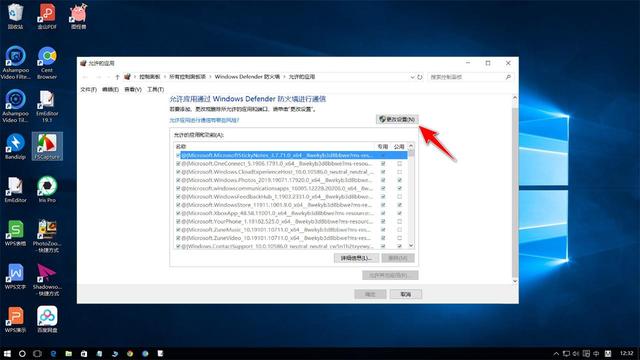Go to Windows Defender 防火墙 breadcrumb
This screenshot has height=360, width=640.
click(247, 77)
